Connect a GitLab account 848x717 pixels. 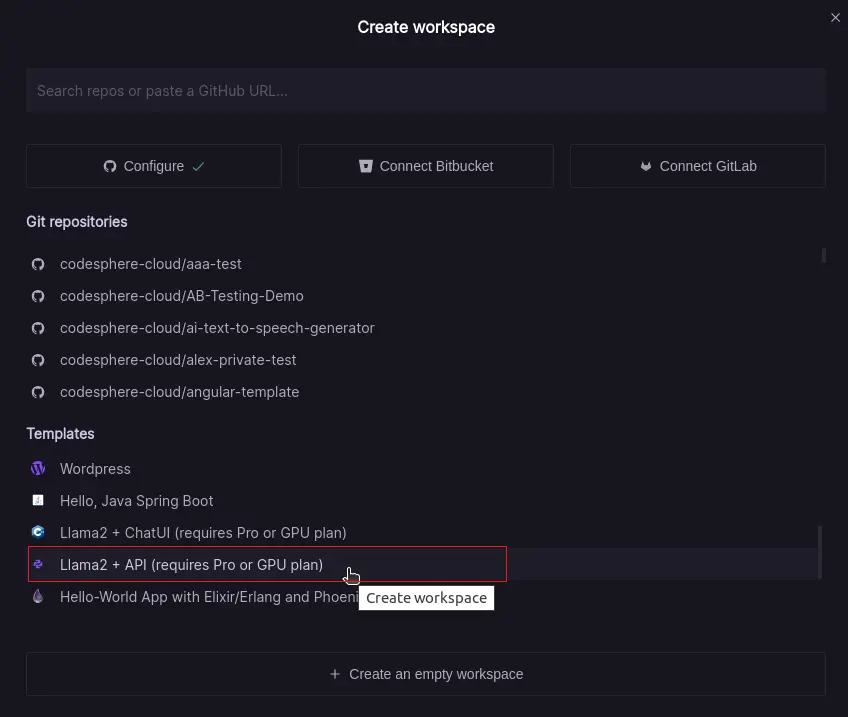(697, 166)
